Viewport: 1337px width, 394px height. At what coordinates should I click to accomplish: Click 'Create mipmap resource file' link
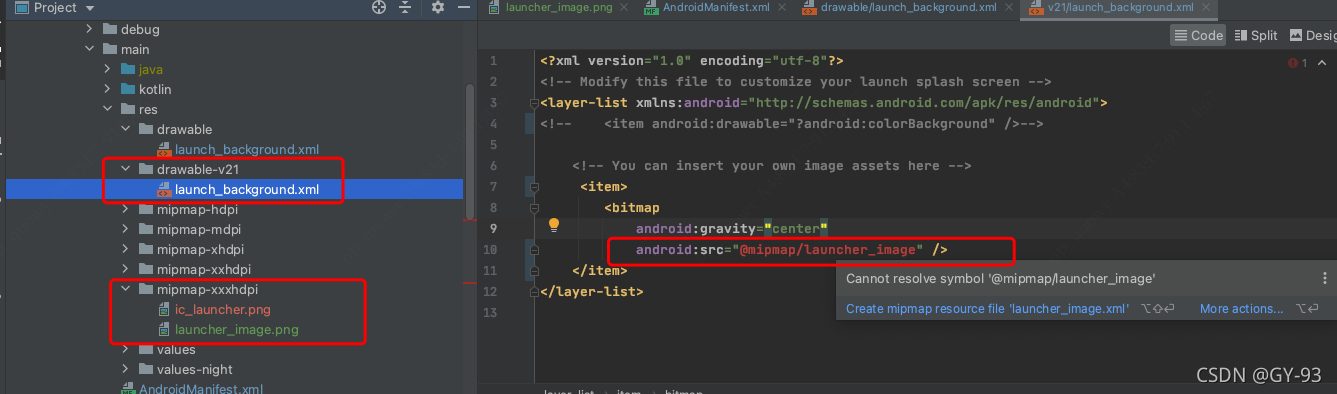987,309
